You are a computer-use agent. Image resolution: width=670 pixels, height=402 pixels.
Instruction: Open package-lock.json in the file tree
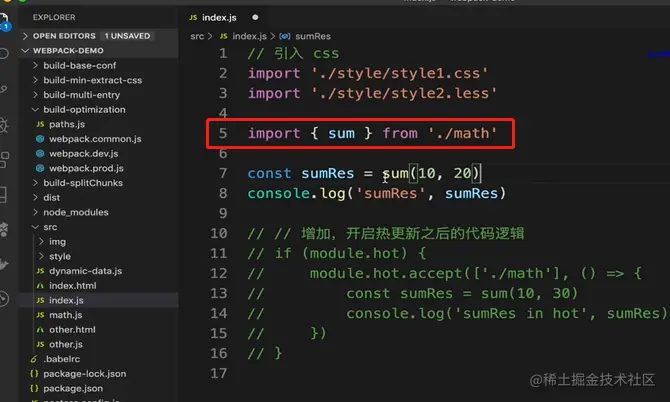point(85,374)
